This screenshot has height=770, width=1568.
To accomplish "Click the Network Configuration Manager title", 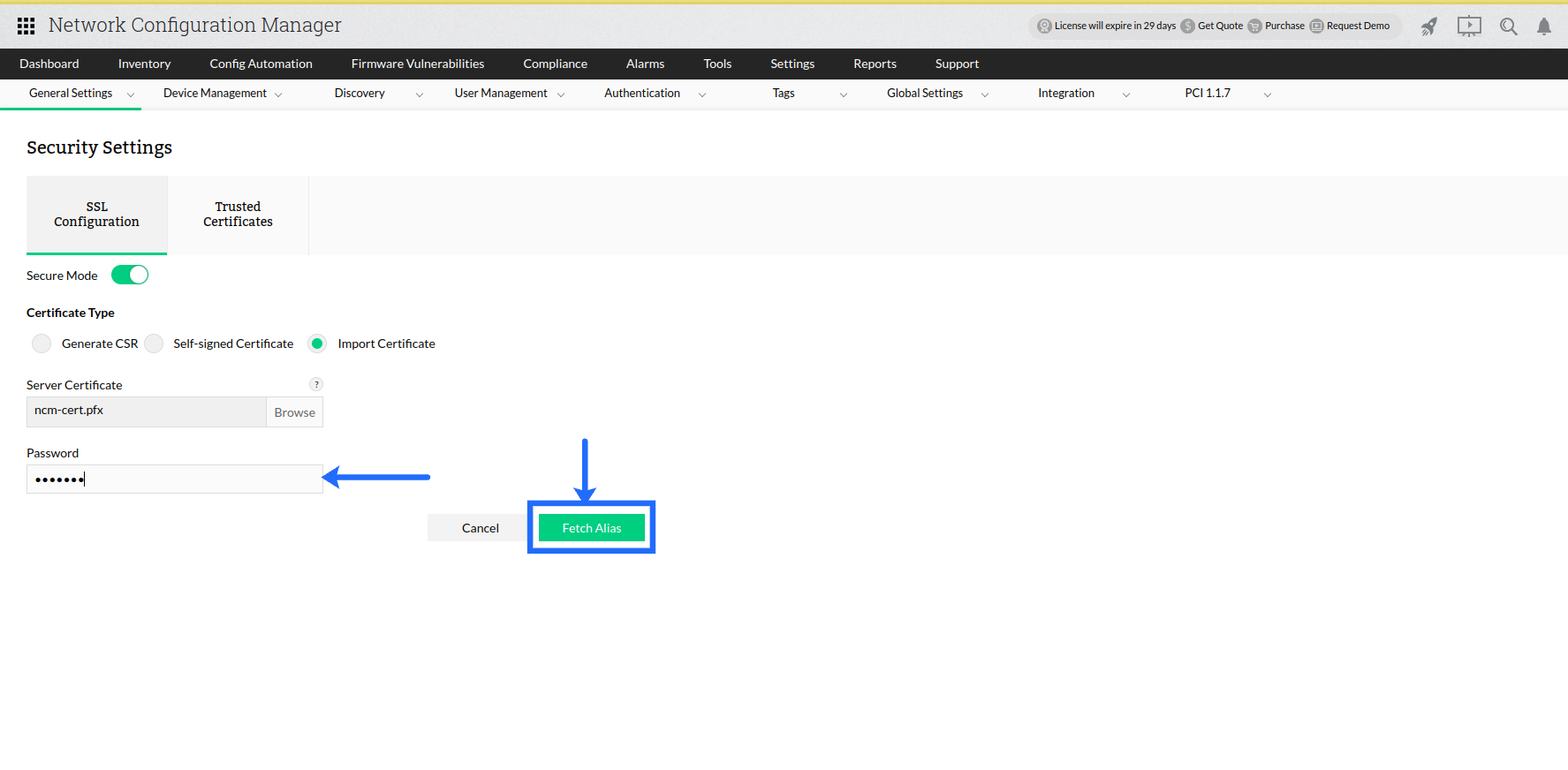I will [195, 25].
